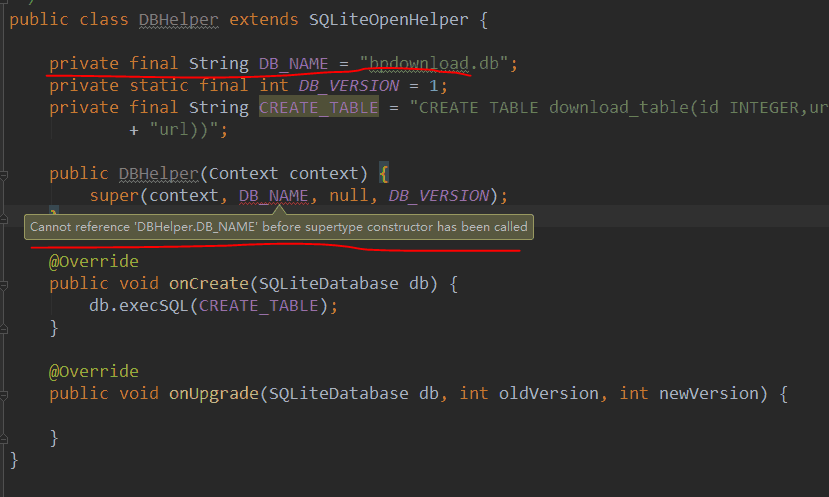Click the newVersion parameter
Image resolution: width=829 pixels, height=497 pixels.
[708, 393]
